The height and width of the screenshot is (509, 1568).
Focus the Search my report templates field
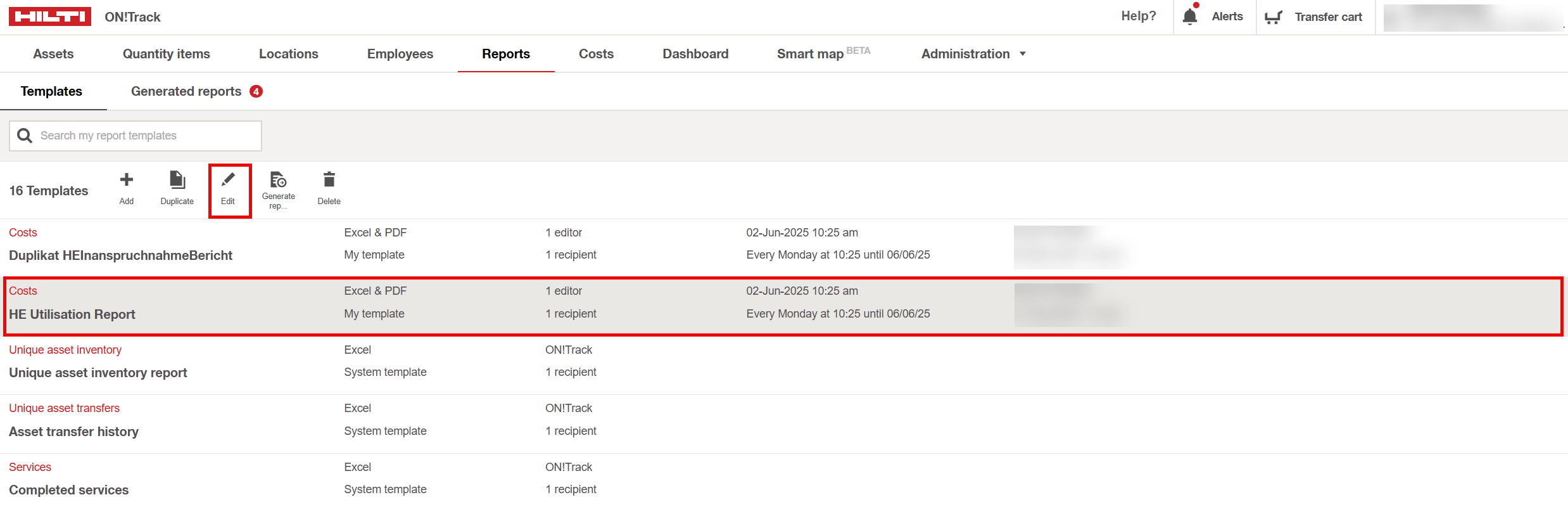pyautogui.click(x=146, y=136)
